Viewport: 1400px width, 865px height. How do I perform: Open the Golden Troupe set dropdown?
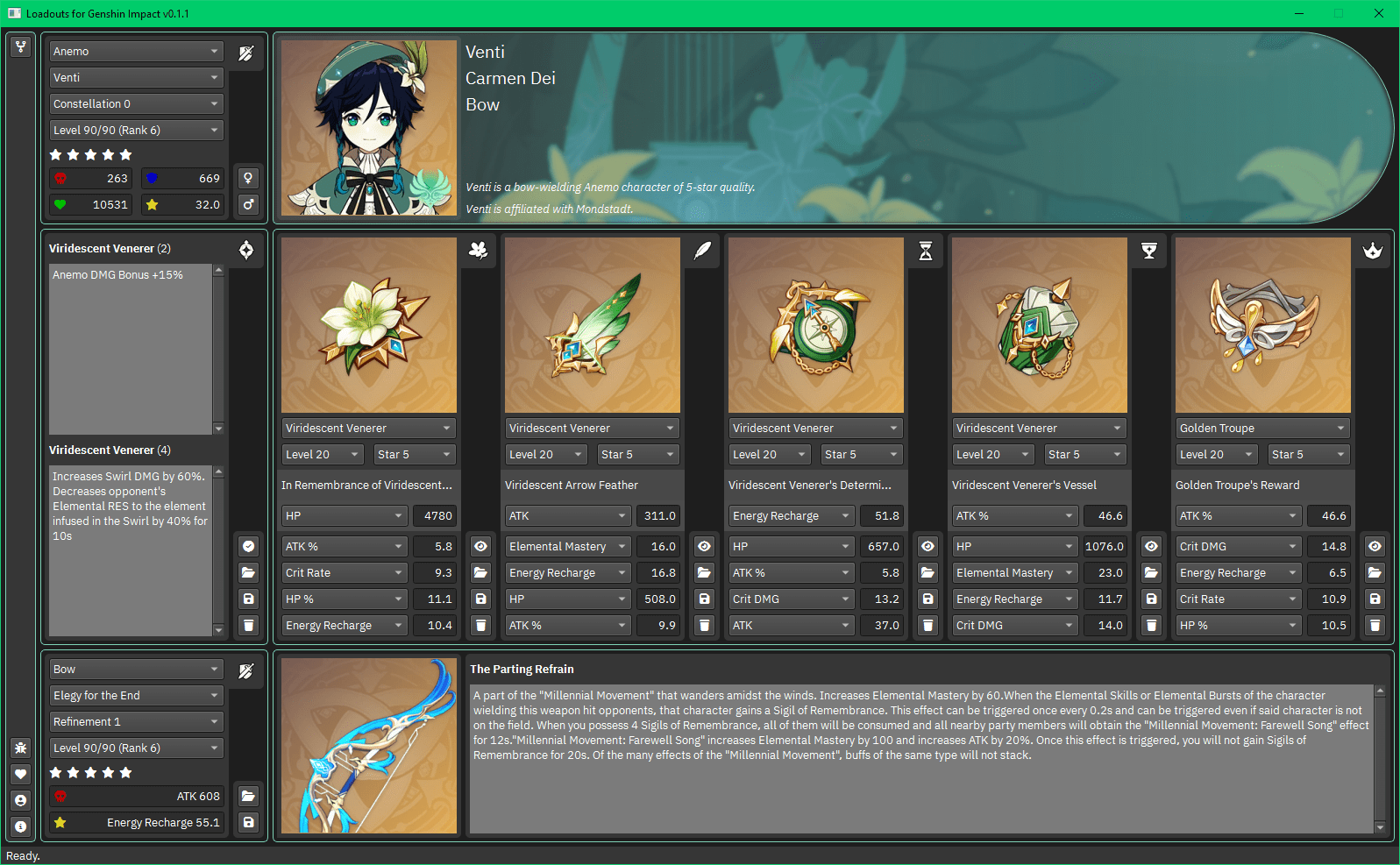(x=1262, y=428)
